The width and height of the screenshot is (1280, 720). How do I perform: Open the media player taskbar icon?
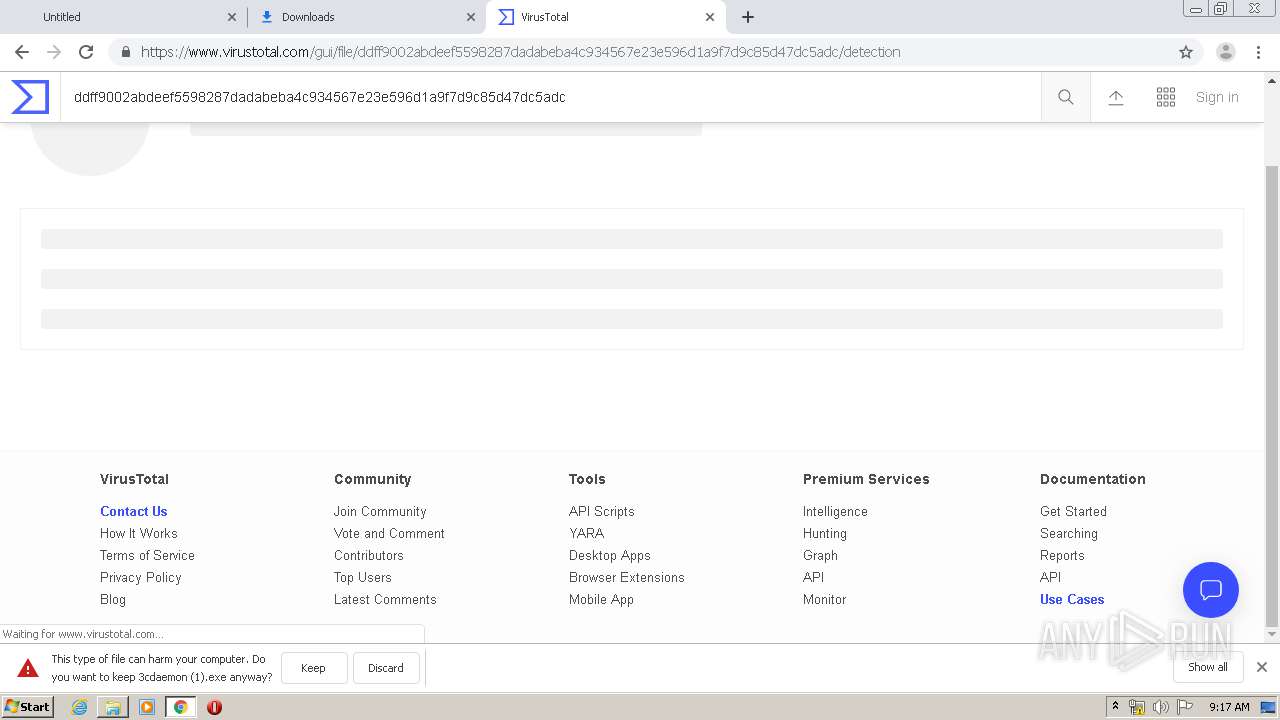click(147, 707)
